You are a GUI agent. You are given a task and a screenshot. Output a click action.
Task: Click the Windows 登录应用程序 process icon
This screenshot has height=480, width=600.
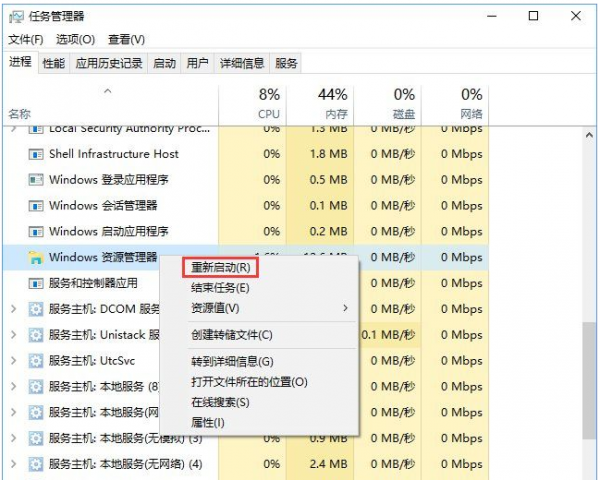(x=36, y=181)
